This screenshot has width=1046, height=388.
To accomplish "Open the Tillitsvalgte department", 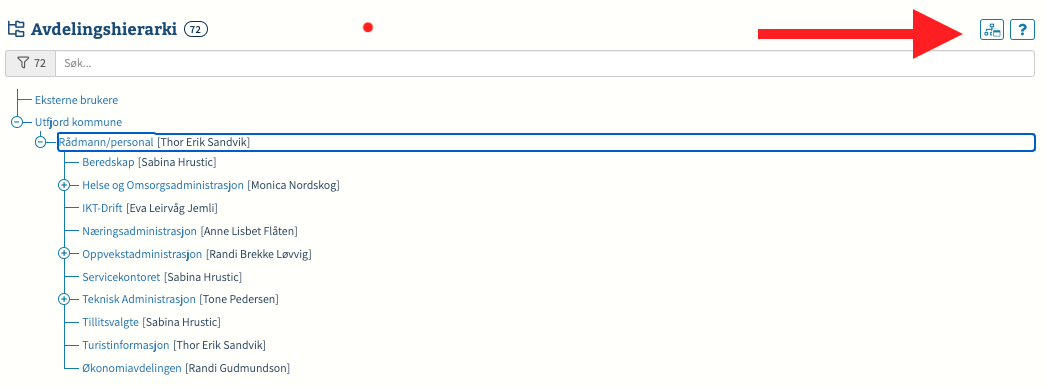I will point(111,322).
